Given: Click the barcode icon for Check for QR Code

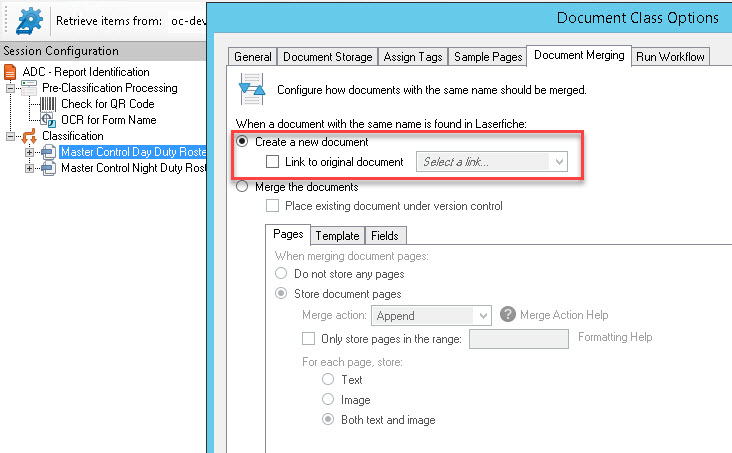Looking at the screenshot, I should click(x=48, y=104).
